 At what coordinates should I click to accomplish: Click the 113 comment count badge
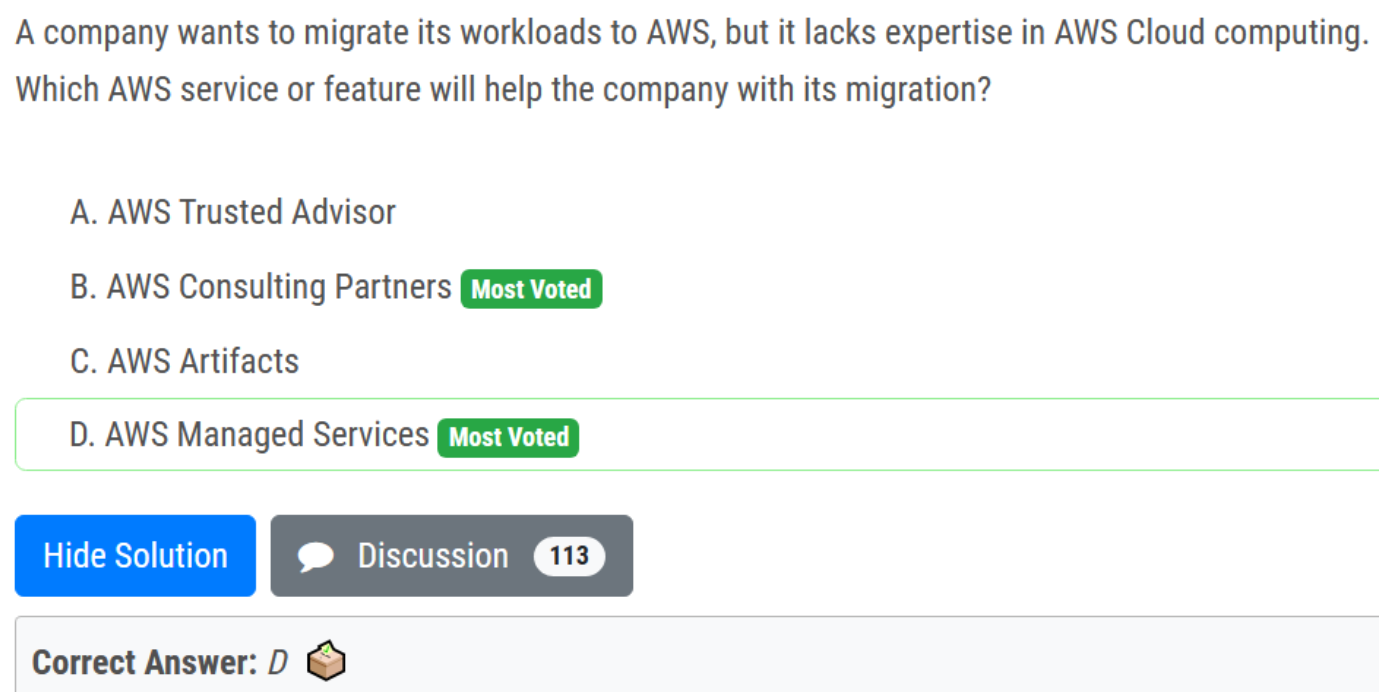click(569, 556)
